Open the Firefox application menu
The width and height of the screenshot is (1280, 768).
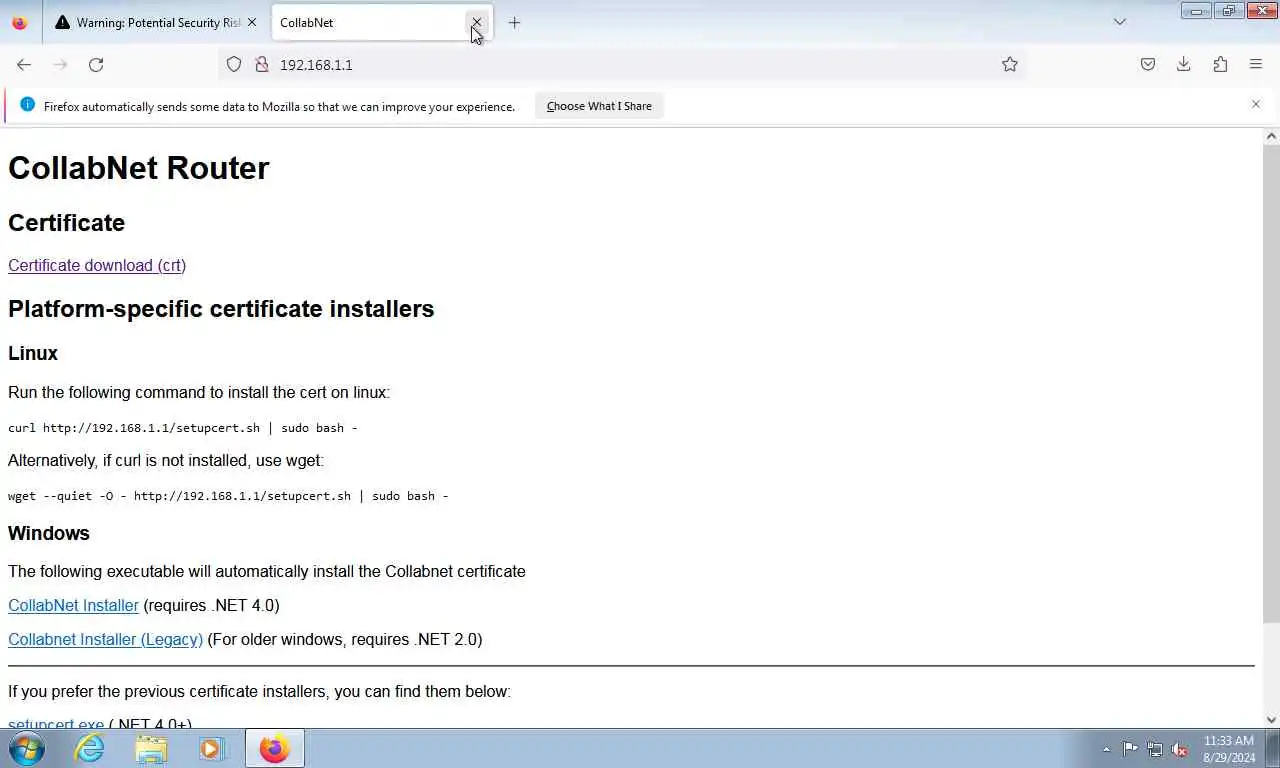pyautogui.click(x=1256, y=64)
